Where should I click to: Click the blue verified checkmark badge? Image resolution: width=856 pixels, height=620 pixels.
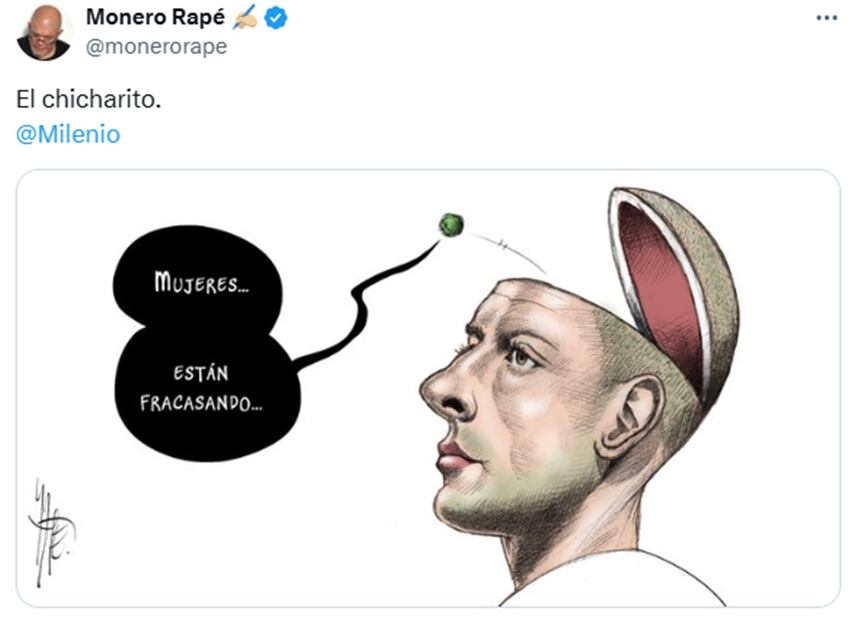276,18
